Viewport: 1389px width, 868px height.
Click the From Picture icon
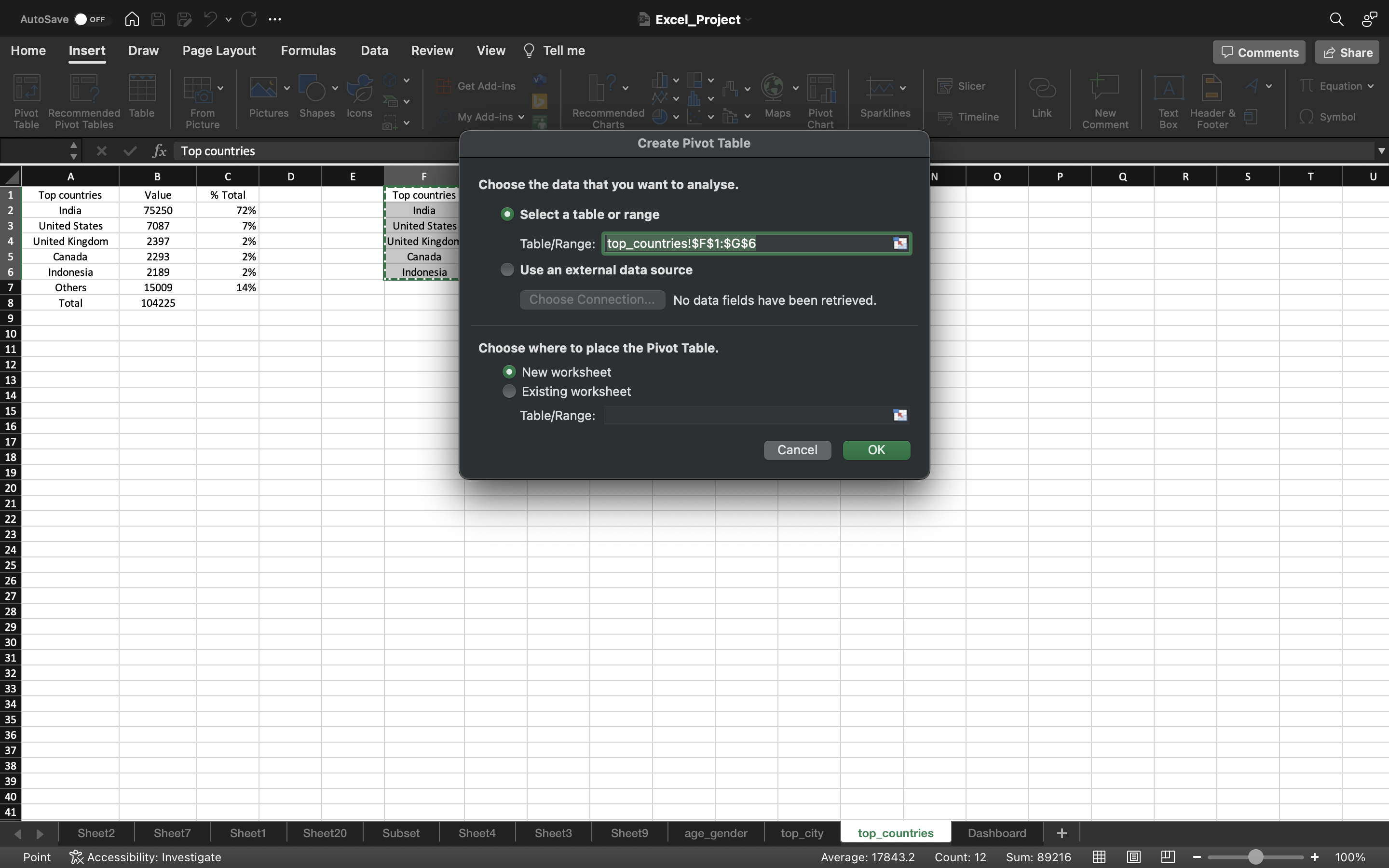coord(199,101)
